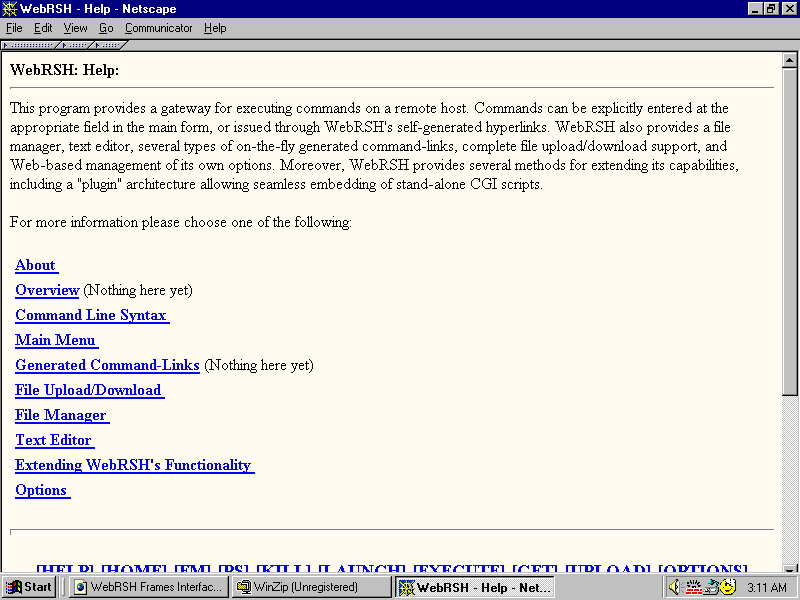This screenshot has width=800, height=600.
Task: Click "(Nothing here yet)" beside Generated Command-Links
Action: tap(259, 365)
